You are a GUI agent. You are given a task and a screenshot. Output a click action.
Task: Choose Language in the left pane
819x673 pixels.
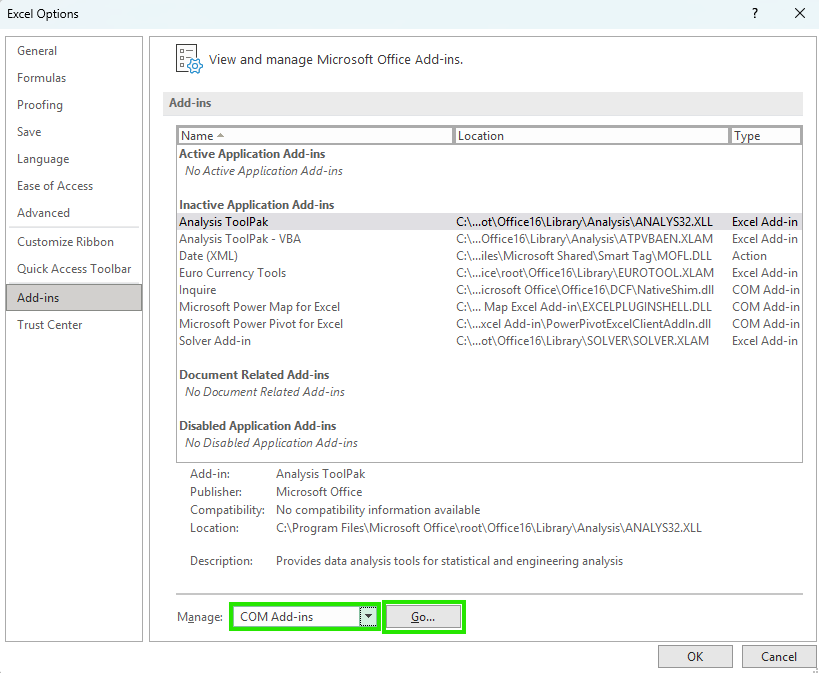(43, 159)
